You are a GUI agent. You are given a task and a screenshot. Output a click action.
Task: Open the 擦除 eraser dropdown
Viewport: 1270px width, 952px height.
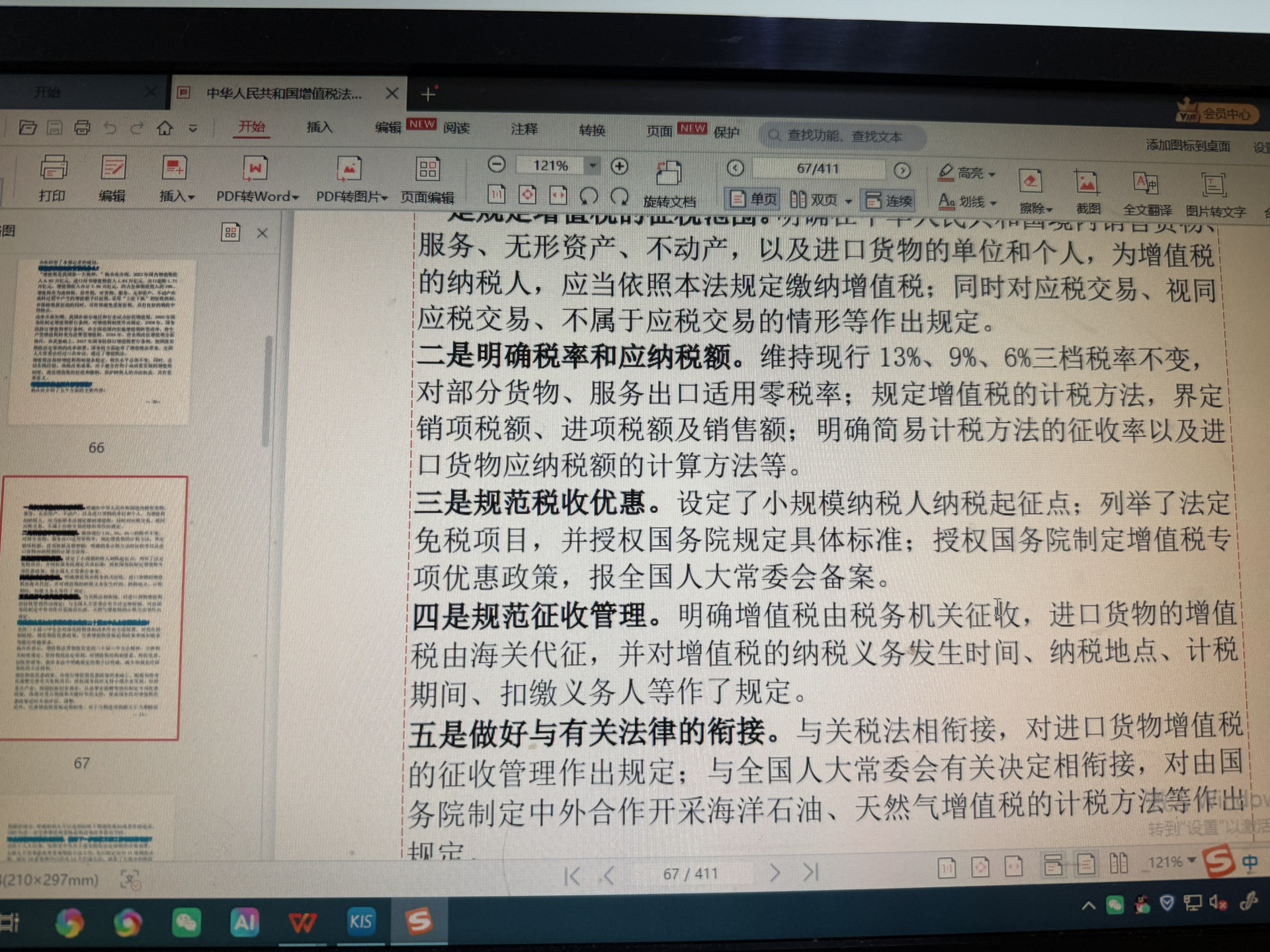[1034, 192]
